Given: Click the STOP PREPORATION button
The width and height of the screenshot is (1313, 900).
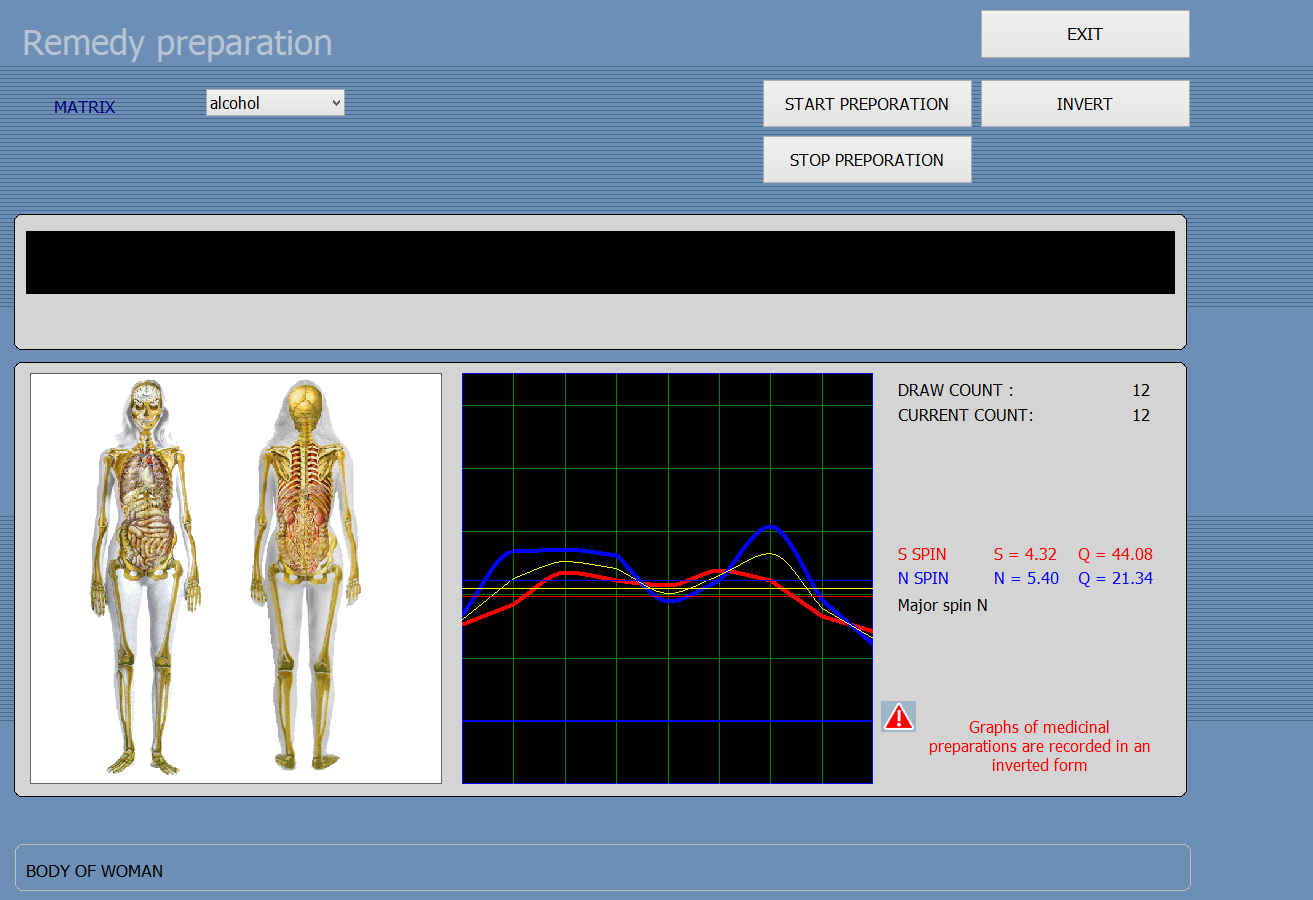Looking at the screenshot, I should [x=867, y=160].
